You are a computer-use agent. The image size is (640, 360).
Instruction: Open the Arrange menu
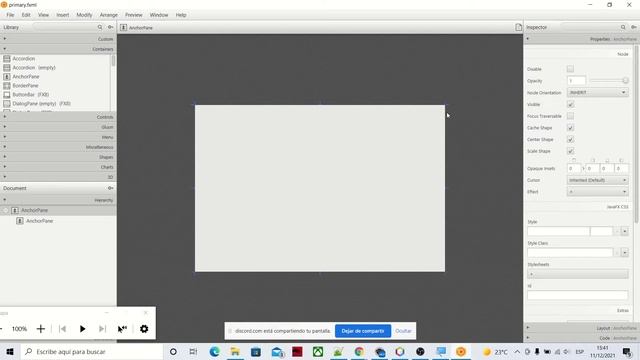(x=109, y=15)
